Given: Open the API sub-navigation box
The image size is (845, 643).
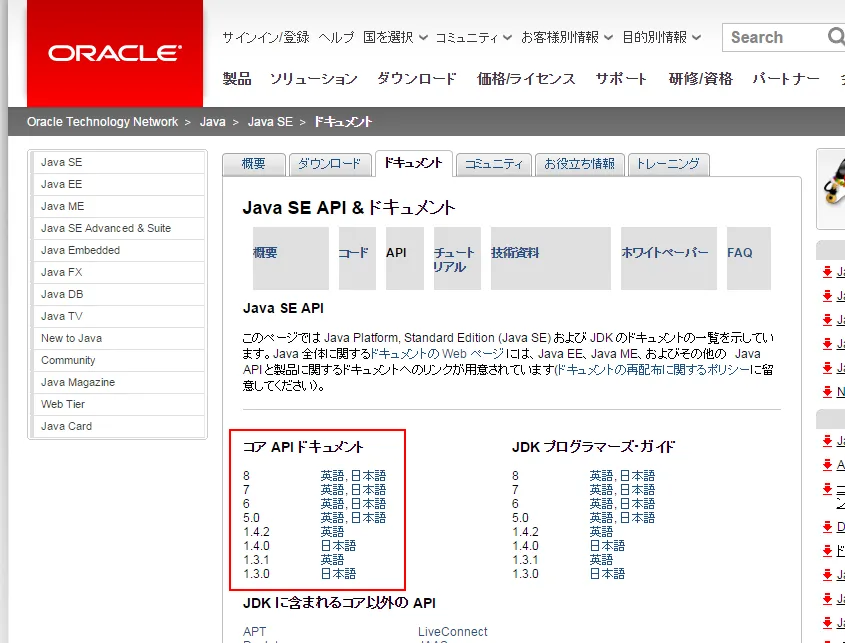Looking at the screenshot, I should tap(405, 258).
